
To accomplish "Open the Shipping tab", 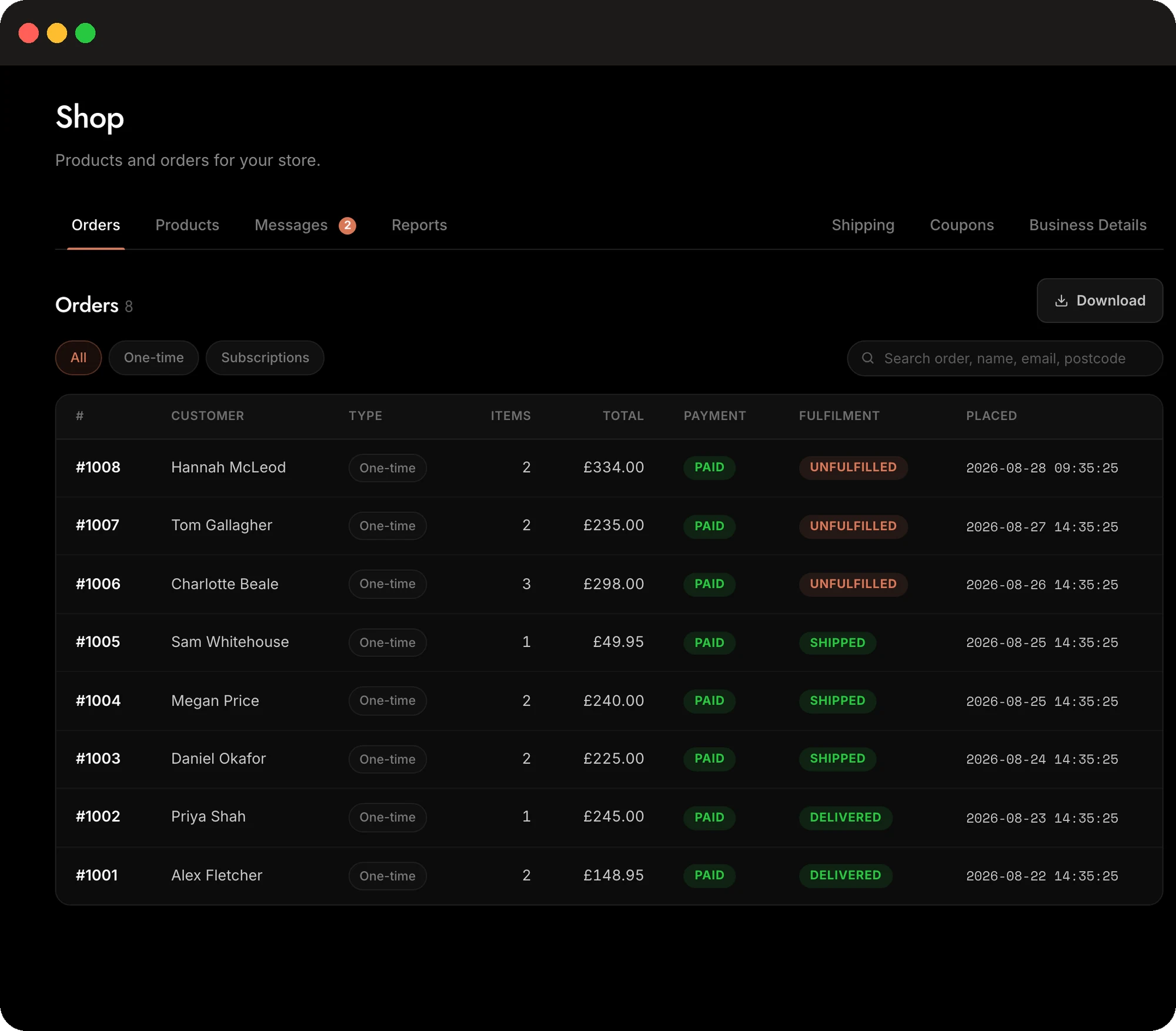I will point(863,225).
